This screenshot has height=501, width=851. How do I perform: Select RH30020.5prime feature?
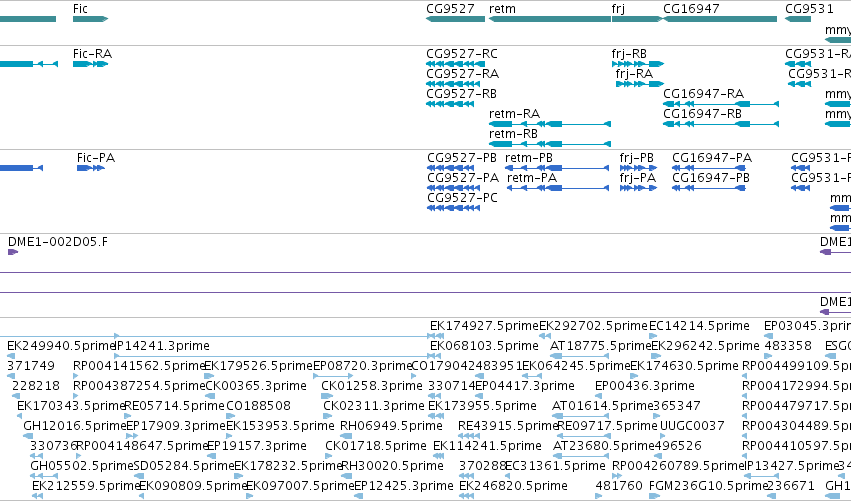[x=392, y=467]
